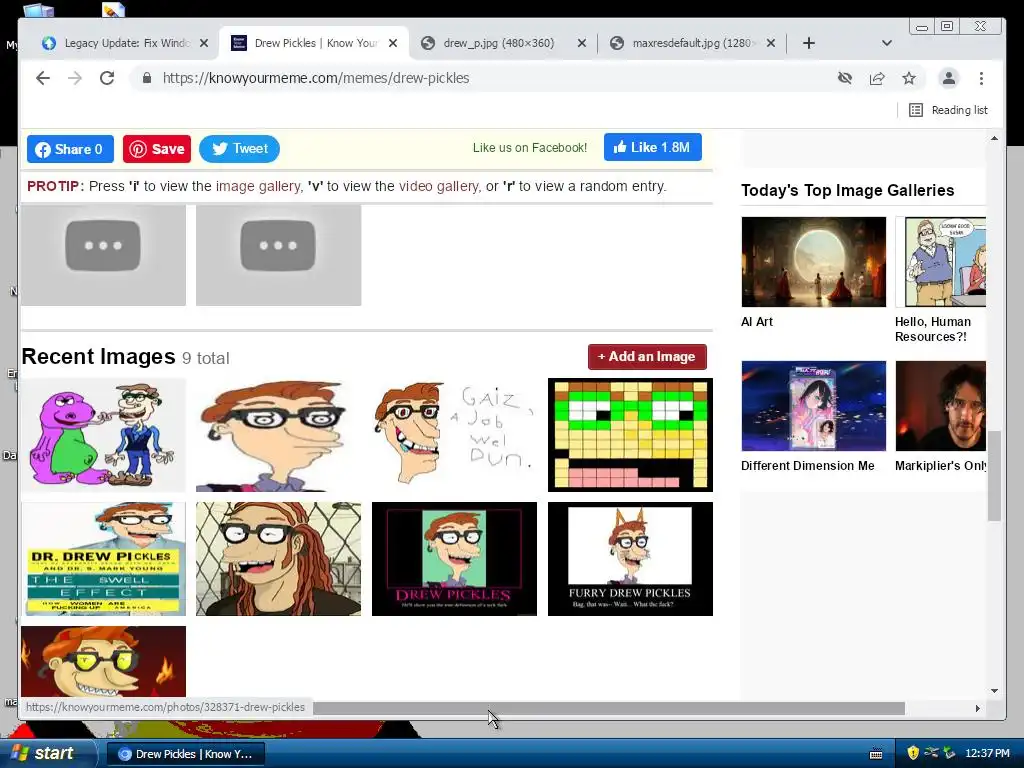Open a new browser tab
The width and height of the screenshot is (1024, 768).
pos(808,43)
